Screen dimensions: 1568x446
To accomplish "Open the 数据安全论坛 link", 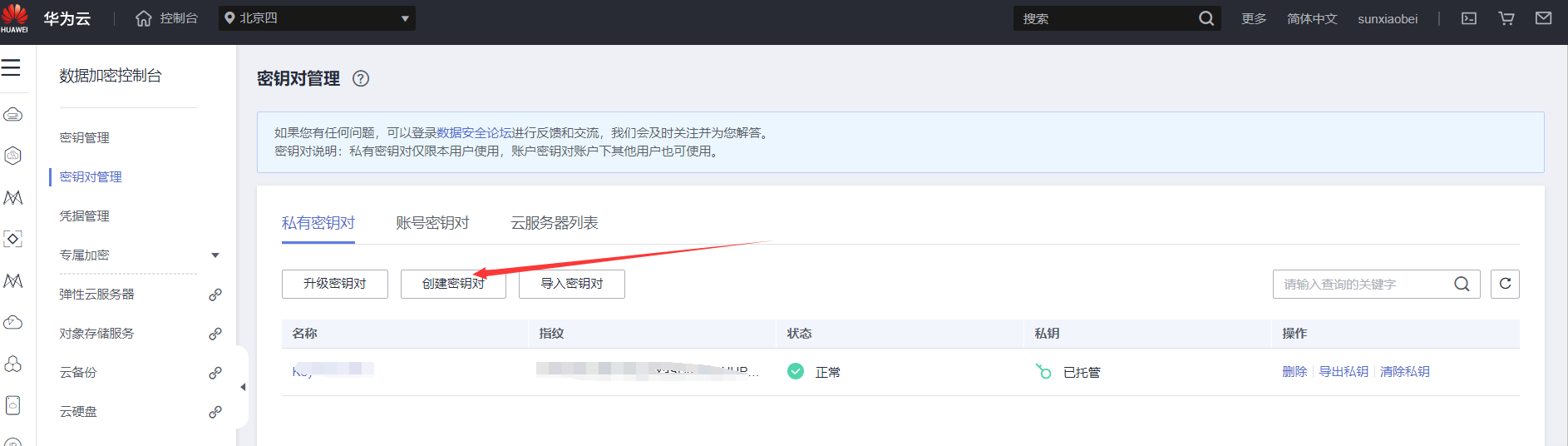I will coord(475,133).
